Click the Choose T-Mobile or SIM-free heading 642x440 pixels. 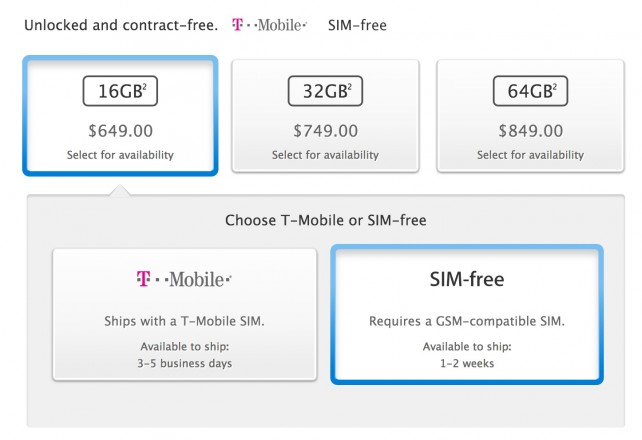click(326, 220)
